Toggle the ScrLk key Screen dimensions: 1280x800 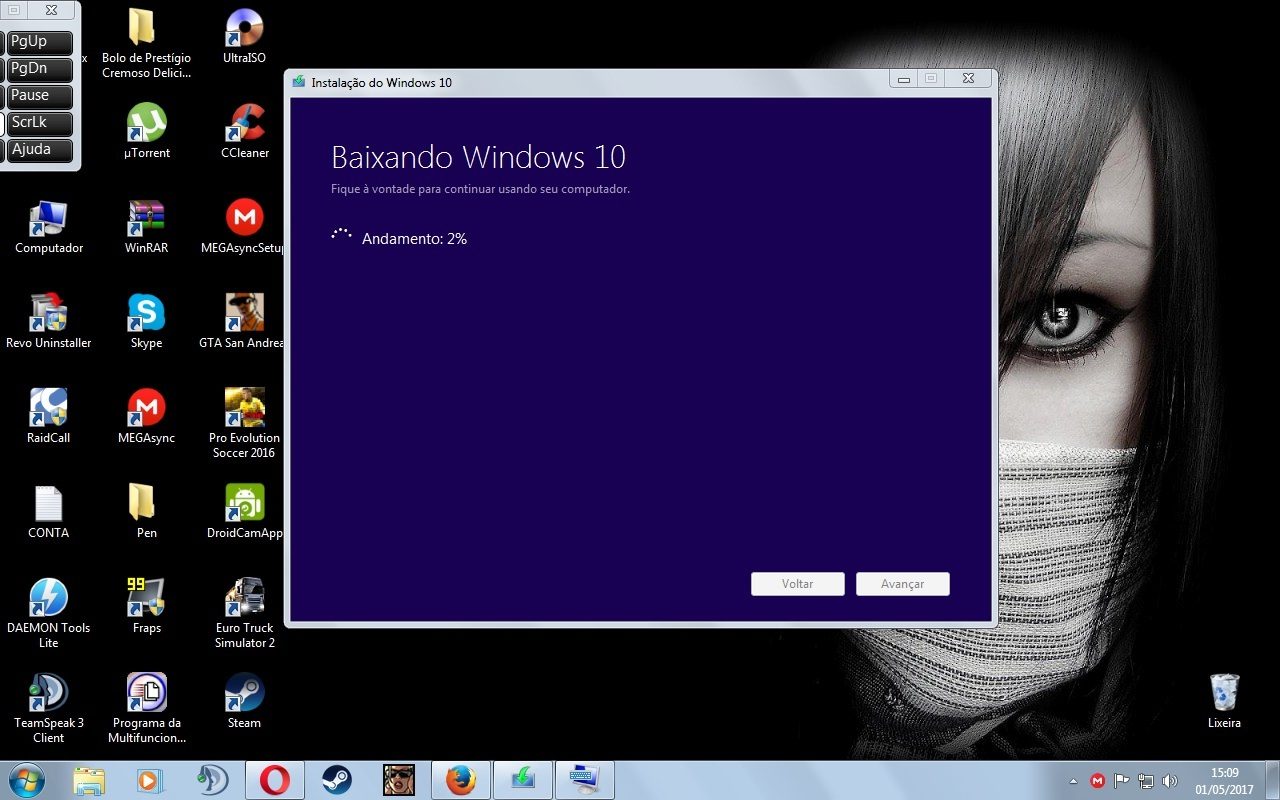tap(41, 124)
